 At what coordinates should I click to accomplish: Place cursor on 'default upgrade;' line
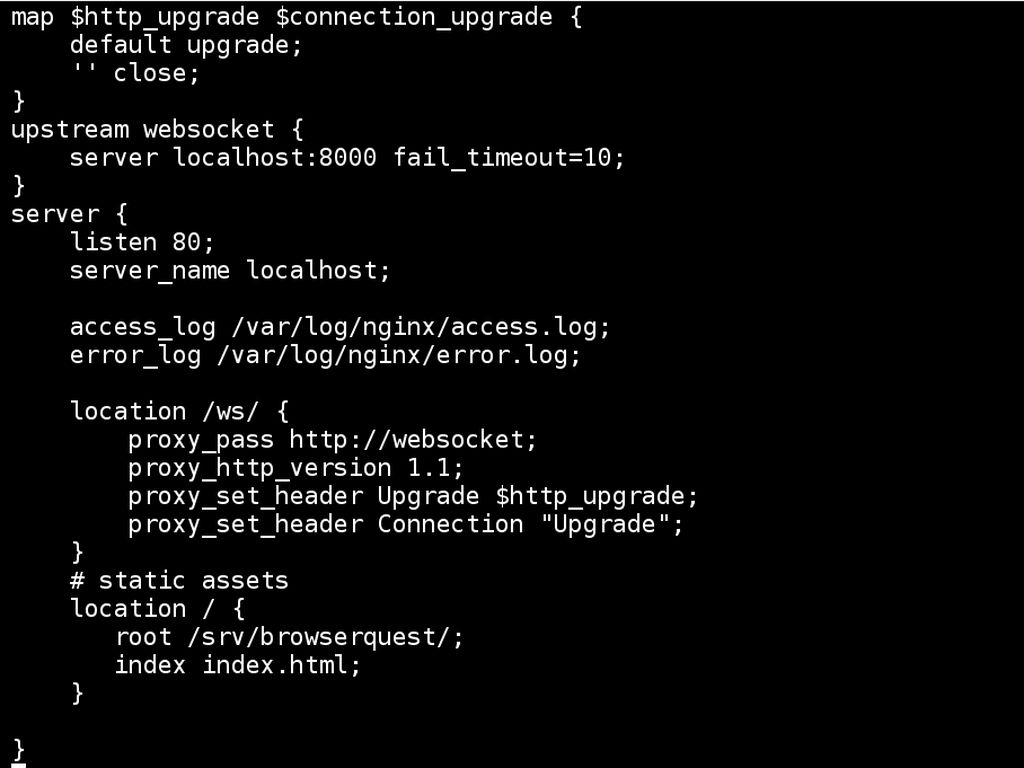(186, 45)
